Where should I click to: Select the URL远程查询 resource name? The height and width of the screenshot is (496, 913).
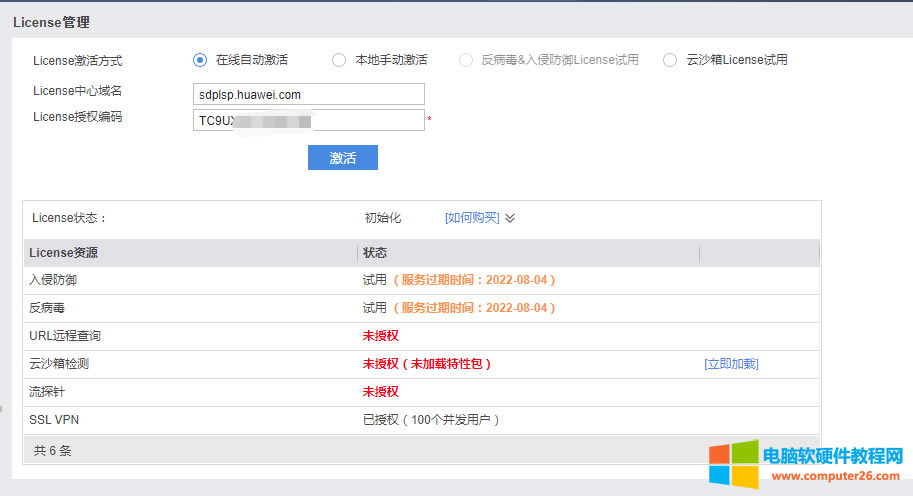pyautogui.click(x=65, y=336)
